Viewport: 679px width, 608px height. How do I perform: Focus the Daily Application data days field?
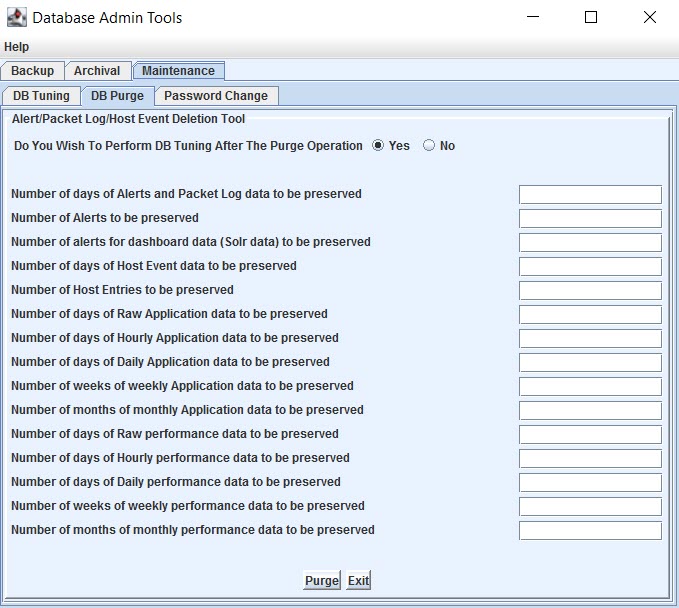click(x=590, y=362)
